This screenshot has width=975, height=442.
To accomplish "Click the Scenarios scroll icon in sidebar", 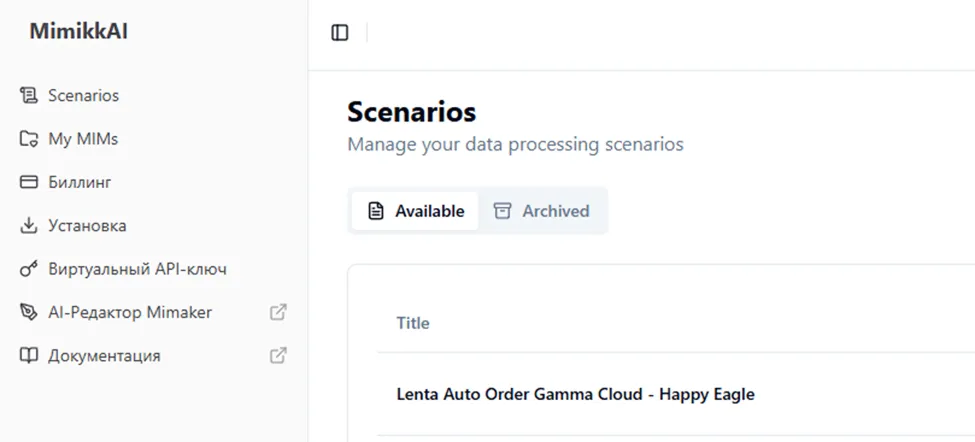I will click(28, 96).
